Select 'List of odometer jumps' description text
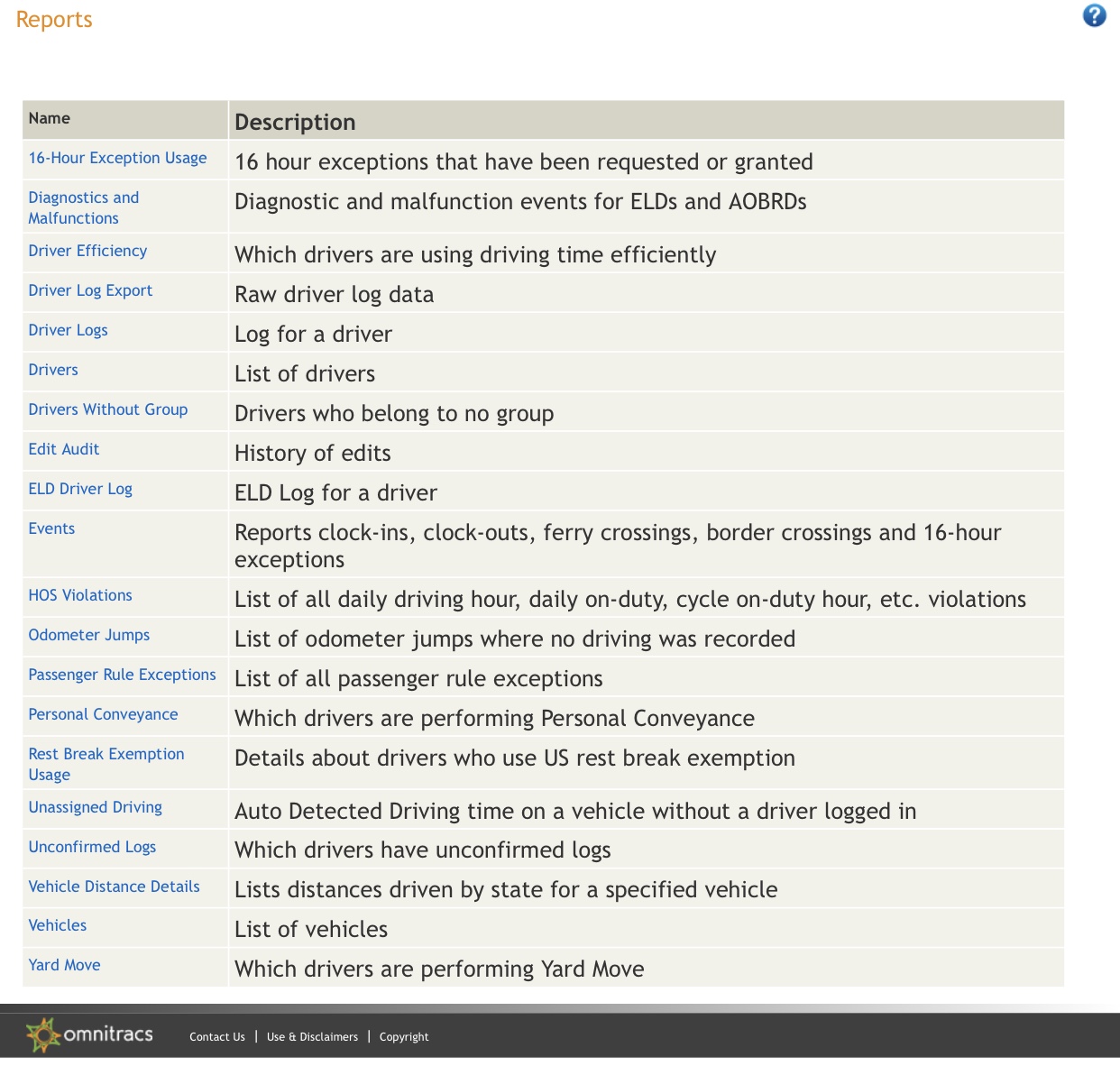 (515, 639)
